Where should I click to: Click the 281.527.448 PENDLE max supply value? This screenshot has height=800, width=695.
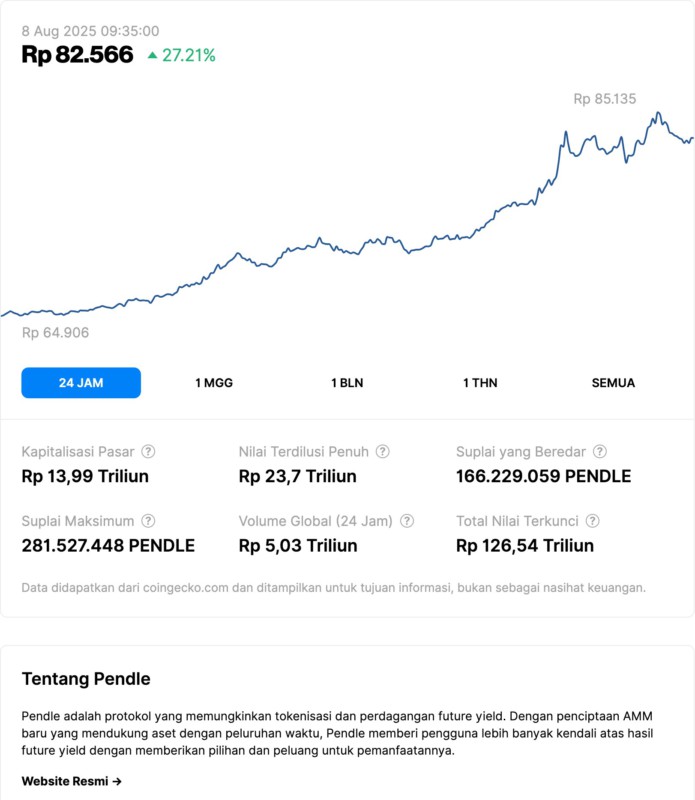coord(108,545)
